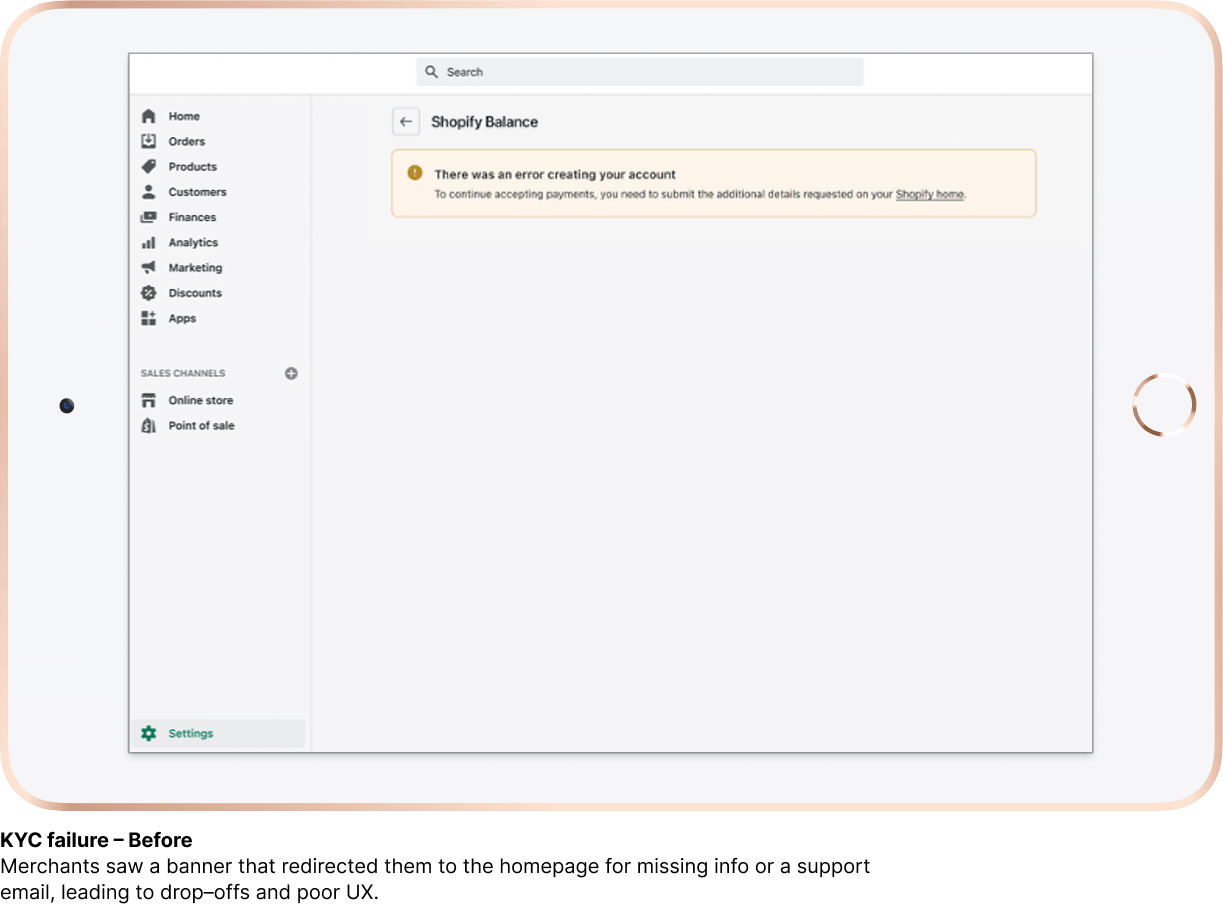The height and width of the screenshot is (905, 1223).
Task: Click the error creating your account heading
Action: pyautogui.click(x=555, y=174)
